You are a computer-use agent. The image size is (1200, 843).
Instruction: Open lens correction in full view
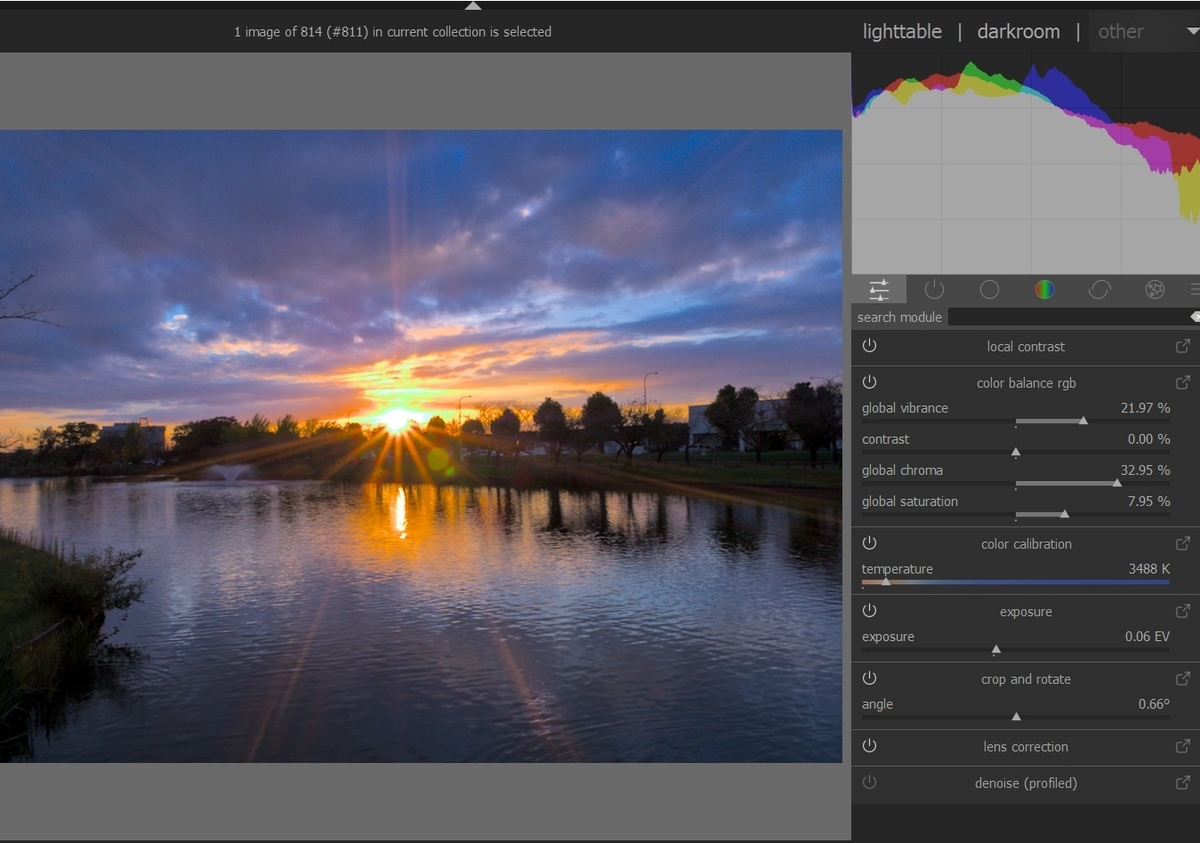click(x=1183, y=746)
